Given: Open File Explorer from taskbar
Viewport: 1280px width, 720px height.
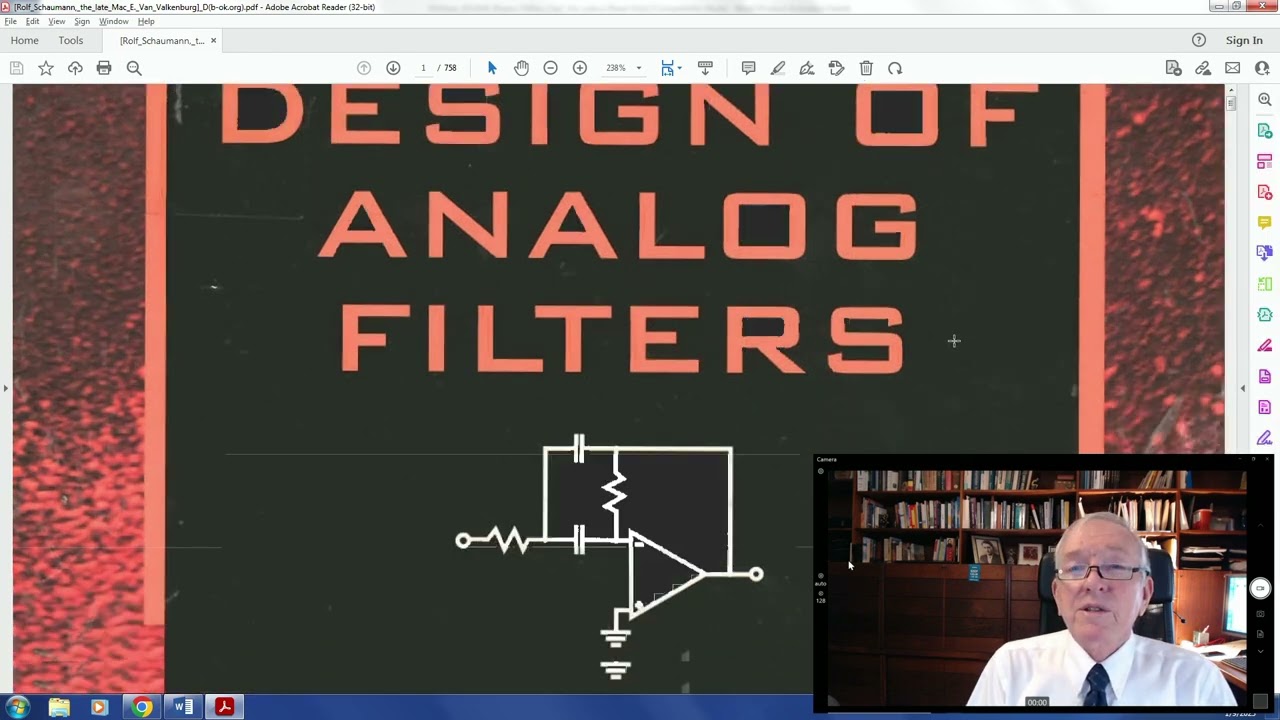Looking at the screenshot, I should coord(59,708).
